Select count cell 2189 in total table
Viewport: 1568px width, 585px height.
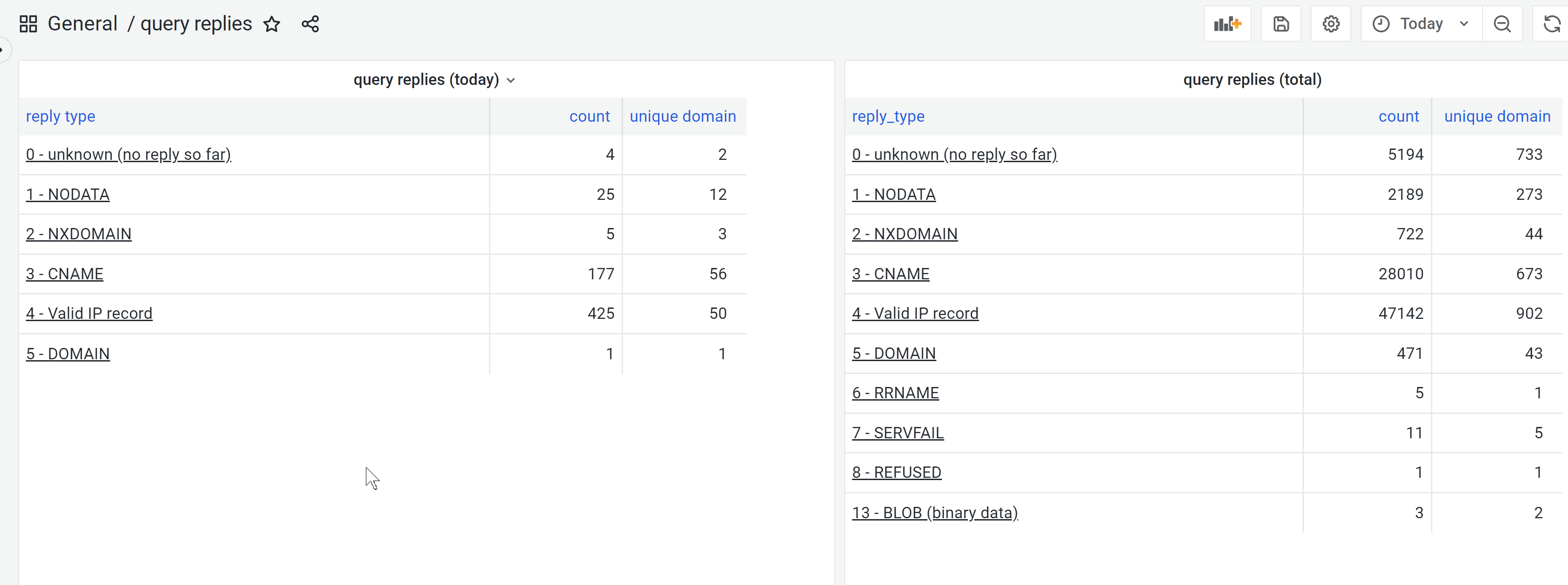click(1367, 195)
